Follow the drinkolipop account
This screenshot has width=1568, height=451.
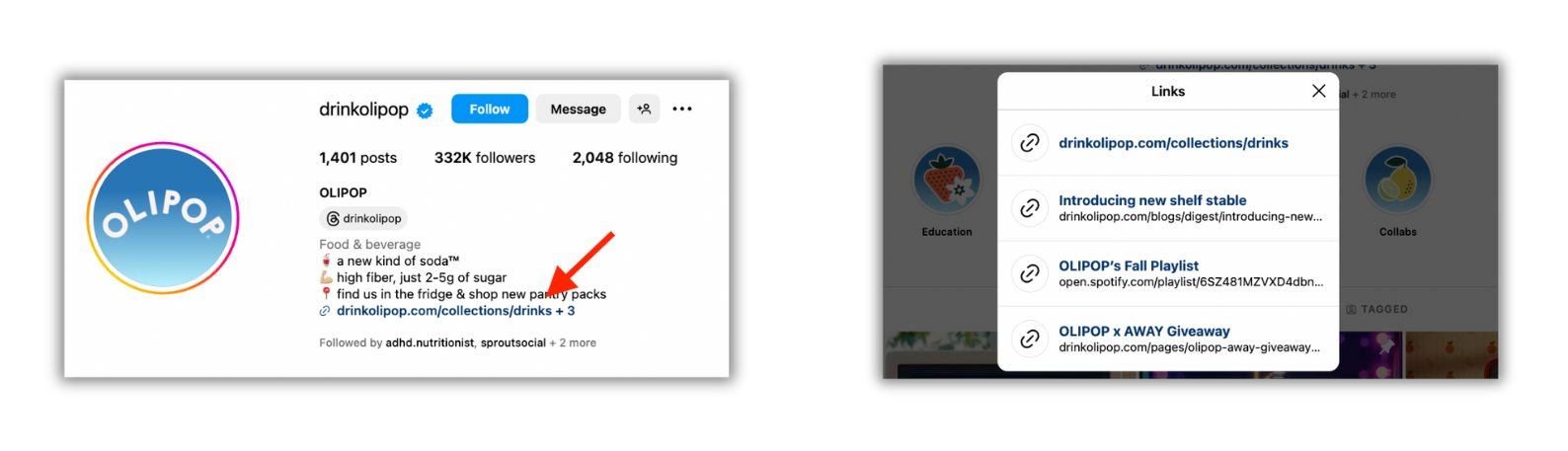(x=490, y=109)
